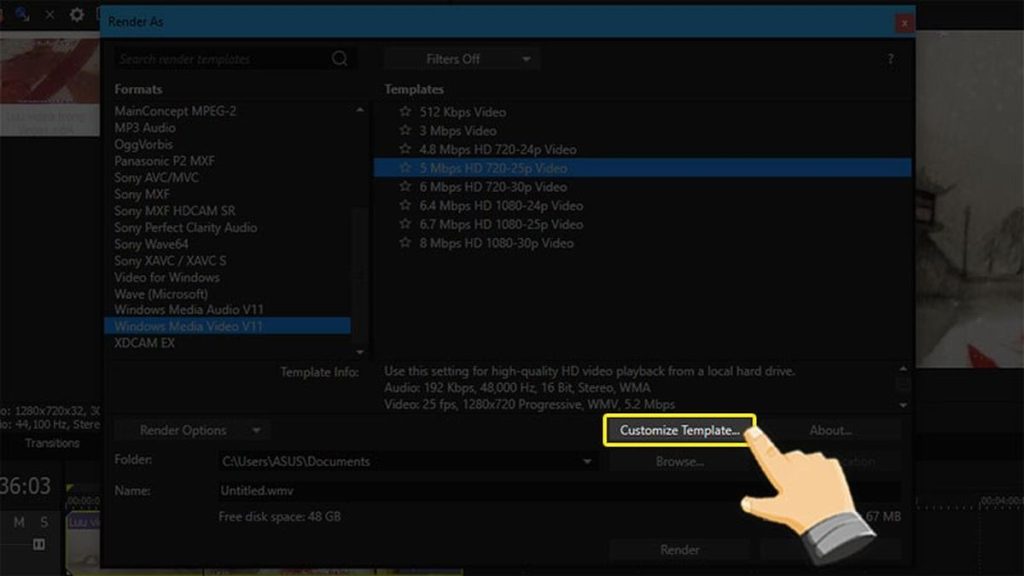
Task: Click the track view icon below the mute button
Action: tap(39, 545)
